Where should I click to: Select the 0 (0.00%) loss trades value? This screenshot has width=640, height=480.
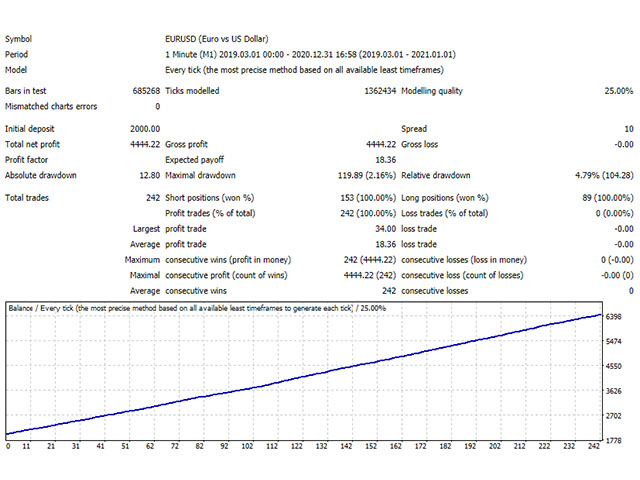click(x=614, y=213)
